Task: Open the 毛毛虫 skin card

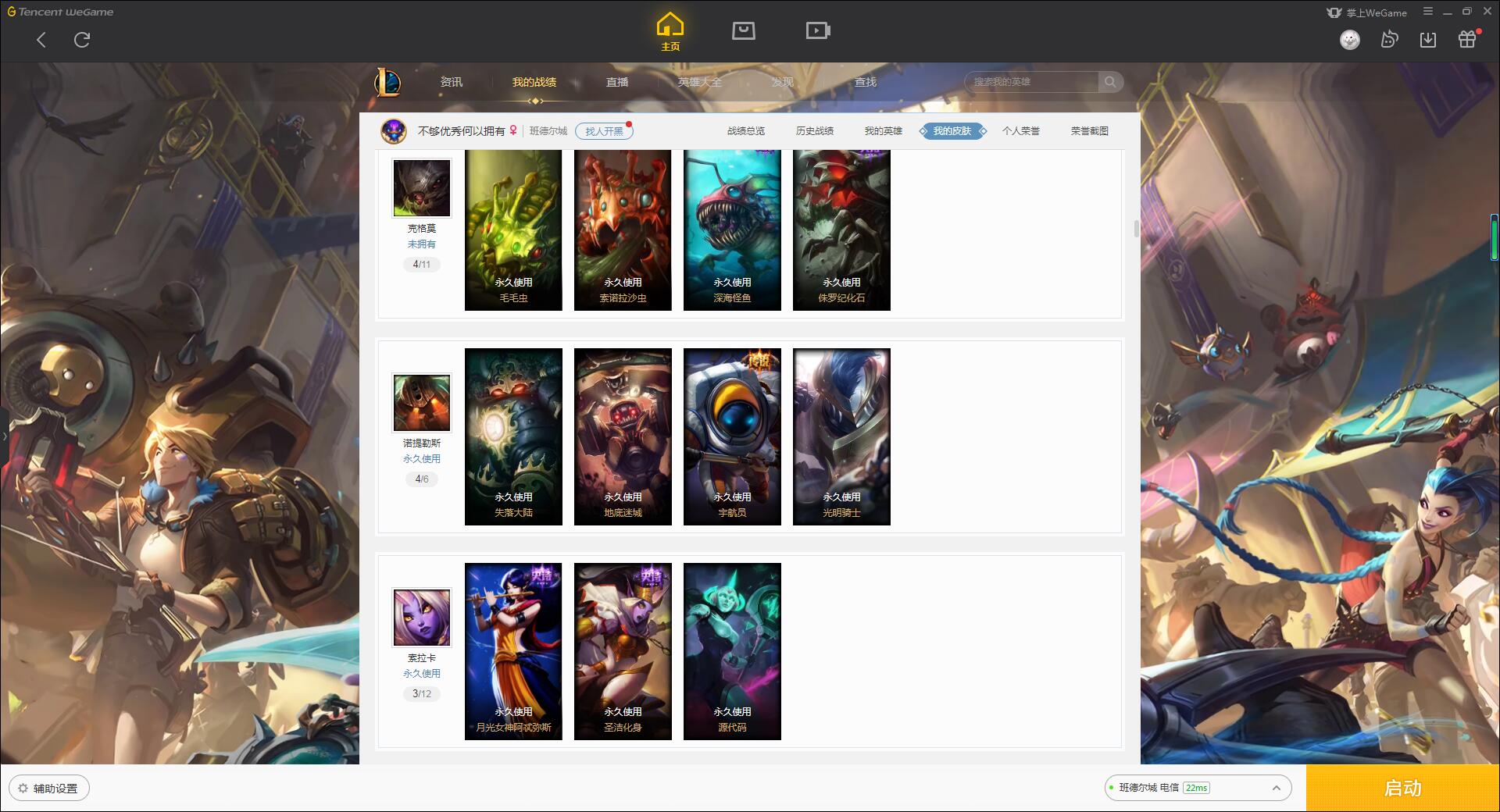Action: 513,230
